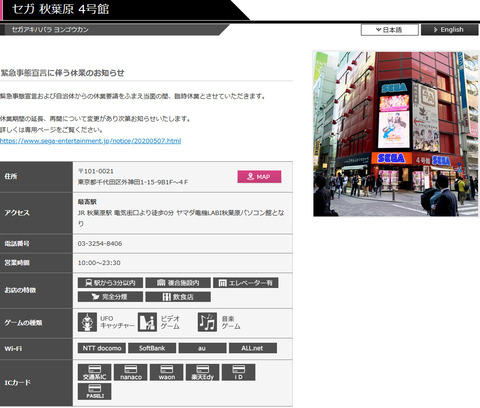Click the music game icon
Image resolution: width=480 pixels, height=408 pixels.
coord(207,322)
